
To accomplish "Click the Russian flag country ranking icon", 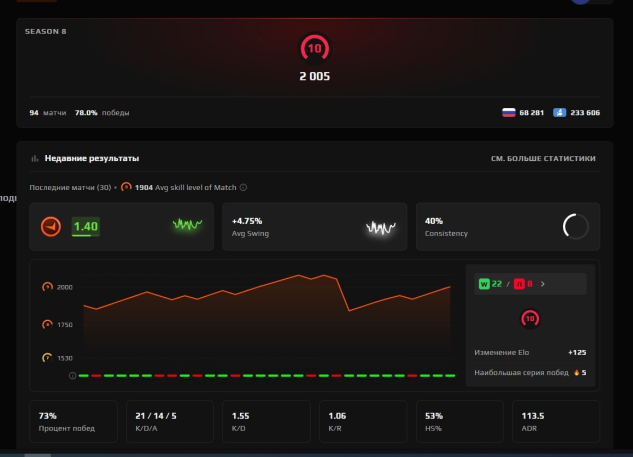I will [x=508, y=113].
